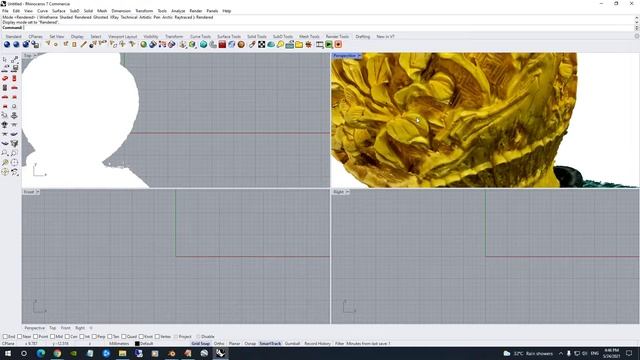
Task: Select the points tool in left sidebar
Action: pyautogui.click(x=14, y=60)
